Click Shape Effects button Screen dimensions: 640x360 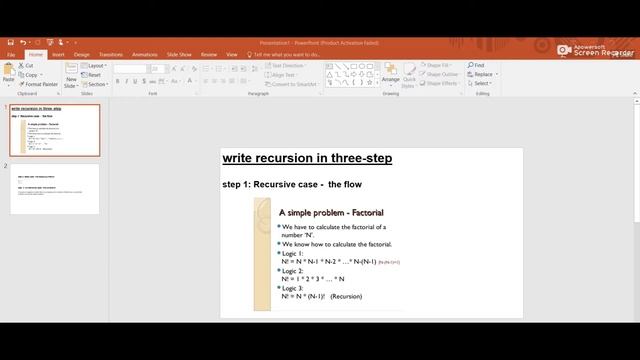tap(439, 83)
